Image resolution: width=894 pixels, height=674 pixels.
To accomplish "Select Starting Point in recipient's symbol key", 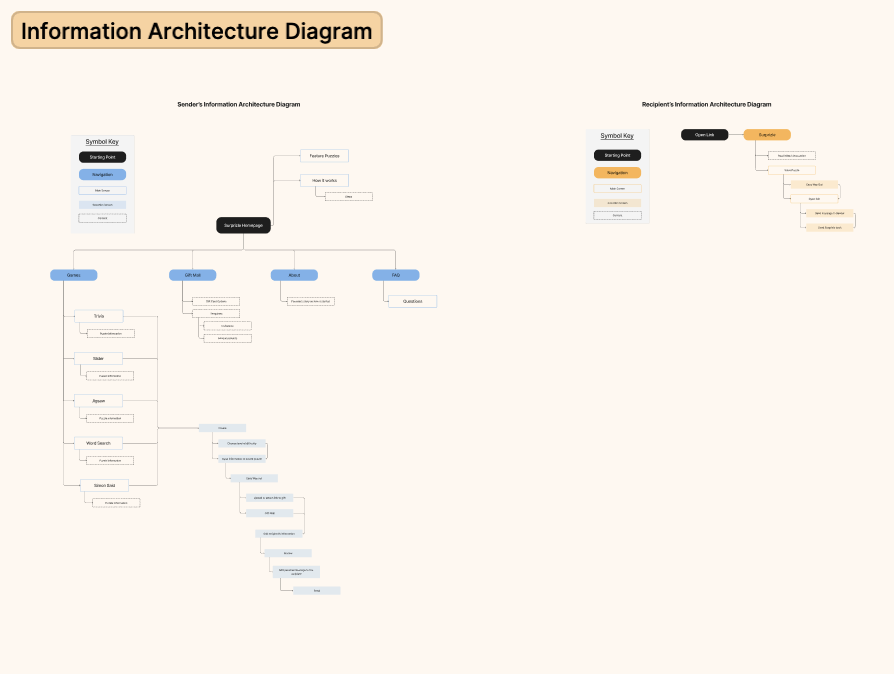I will [617, 155].
